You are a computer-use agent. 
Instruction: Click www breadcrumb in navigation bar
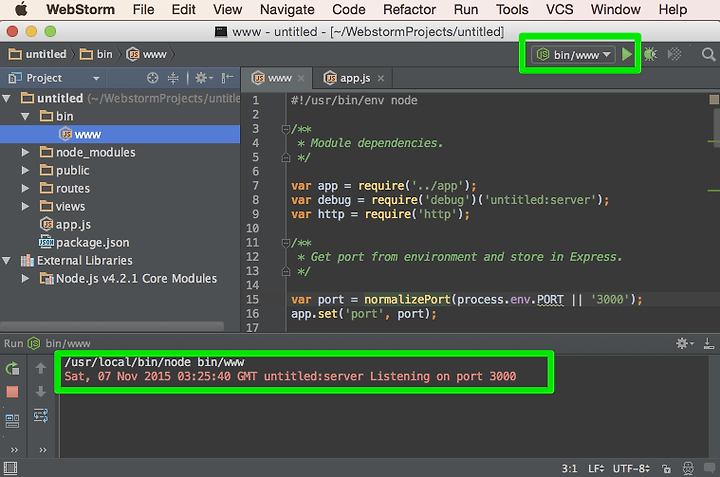tap(146, 55)
